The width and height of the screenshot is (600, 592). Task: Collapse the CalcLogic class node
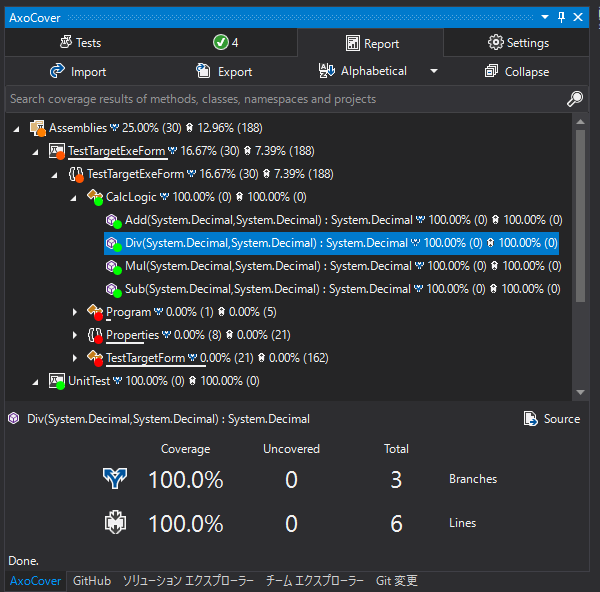pos(73,198)
